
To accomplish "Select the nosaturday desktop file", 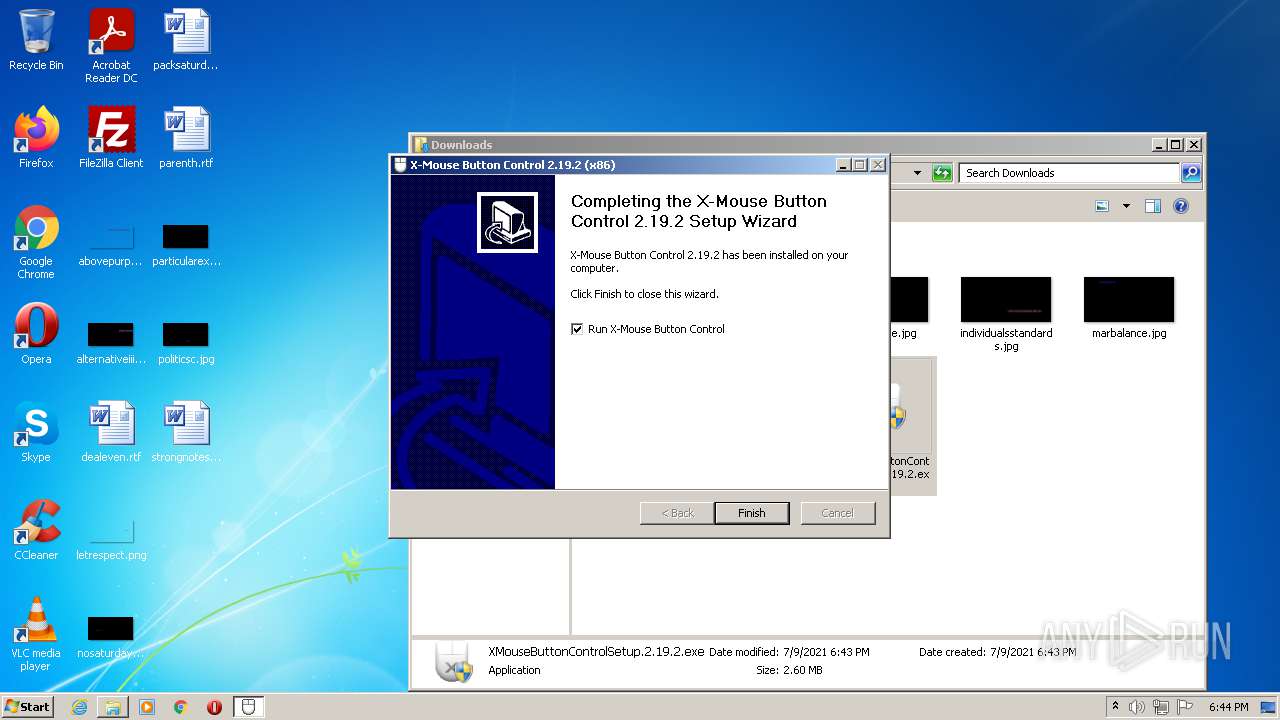I will coord(111,637).
